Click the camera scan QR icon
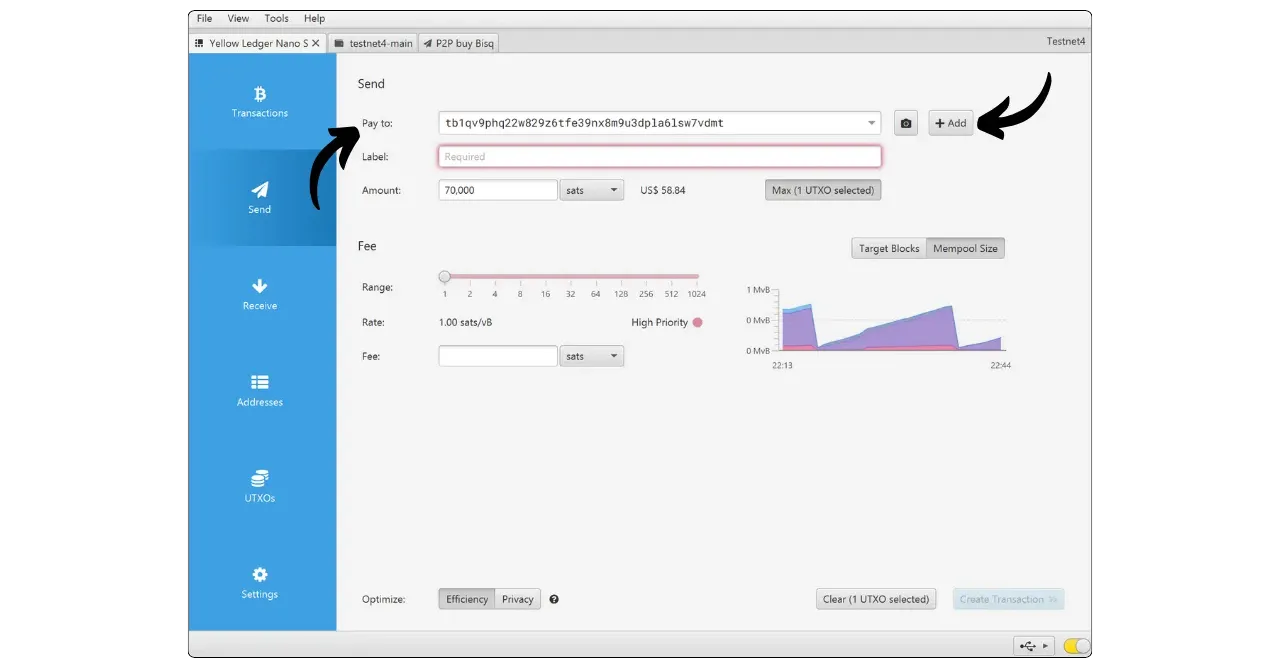Screen dimensions: 1280x668 pos(906,123)
